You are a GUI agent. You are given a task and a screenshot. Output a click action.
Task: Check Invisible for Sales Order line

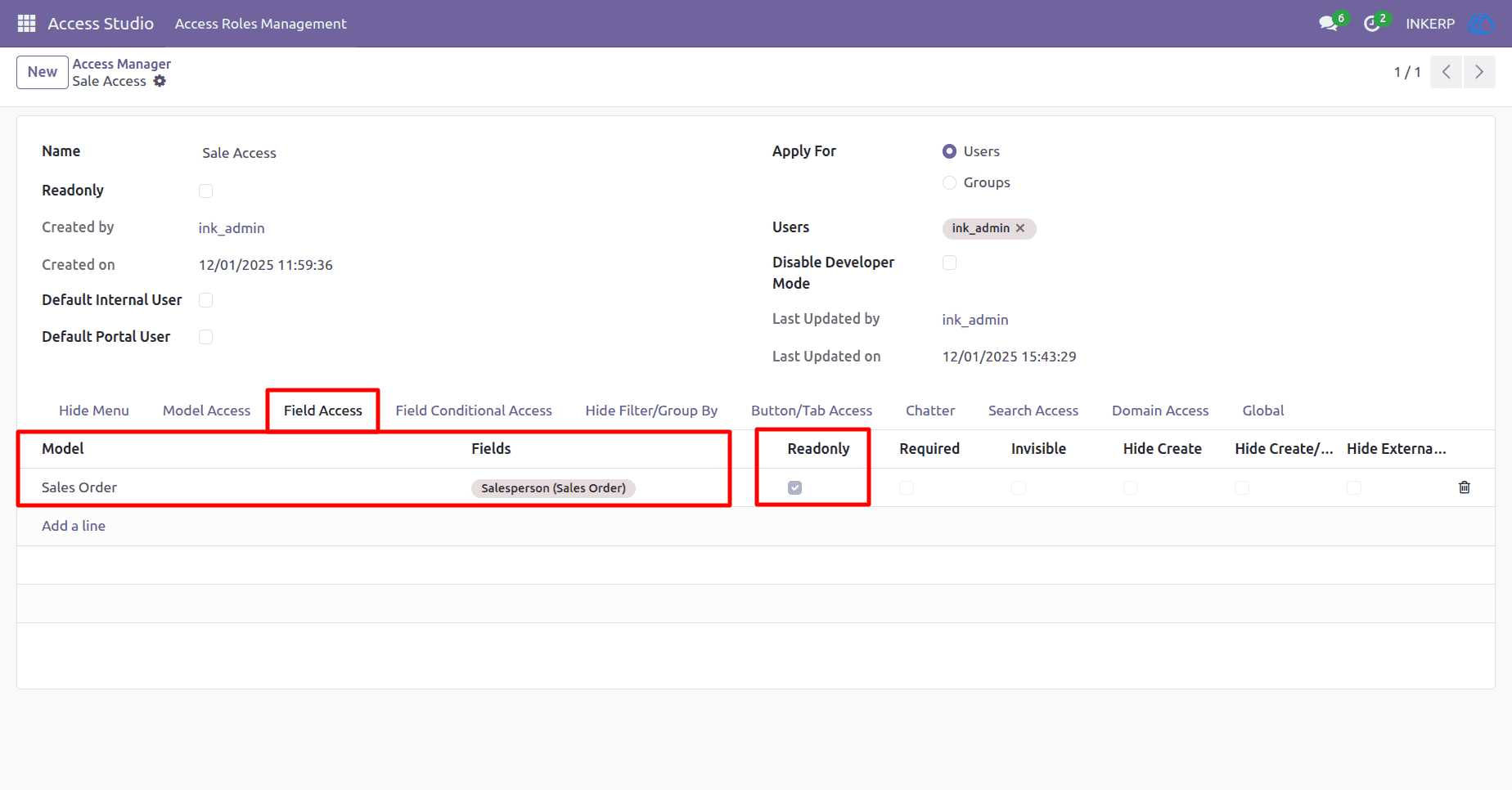tap(1019, 487)
